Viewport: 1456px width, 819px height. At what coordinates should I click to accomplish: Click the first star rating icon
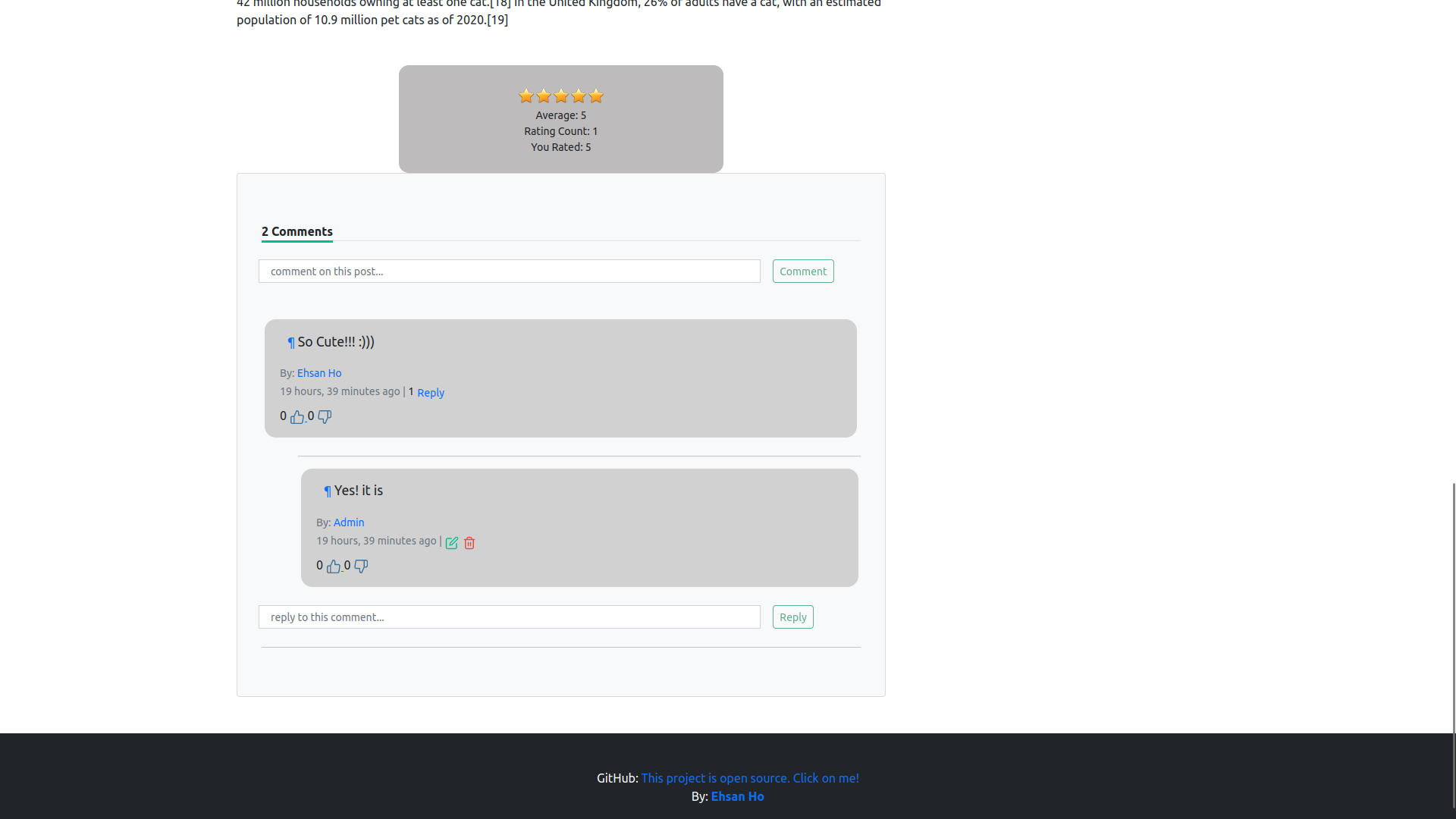tap(526, 95)
